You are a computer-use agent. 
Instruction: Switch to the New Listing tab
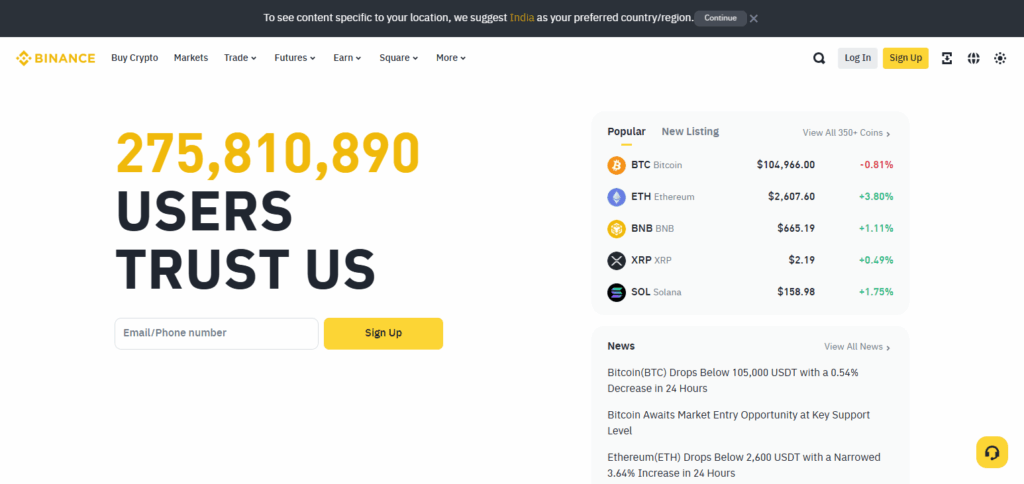(x=690, y=132)
